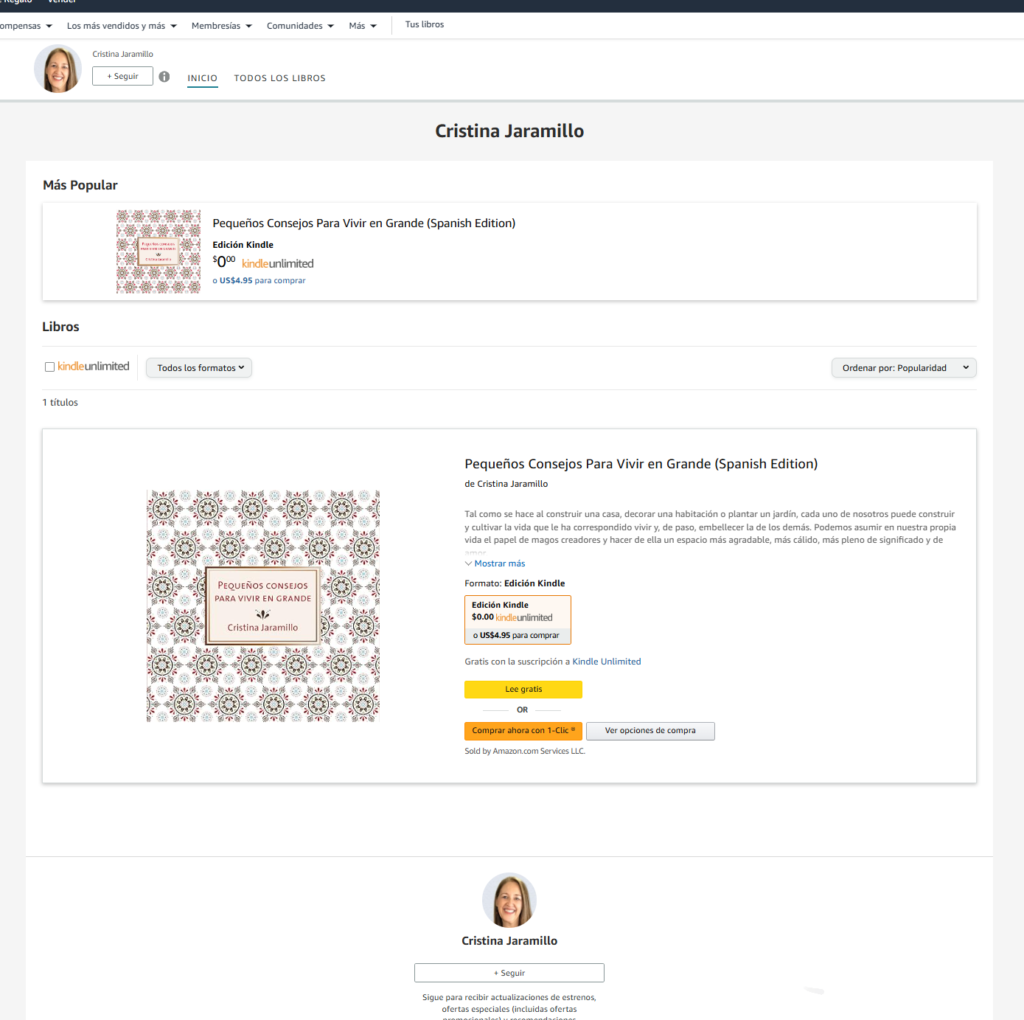
Task: Click the 1 títulos count text
Action: (60, 402)
